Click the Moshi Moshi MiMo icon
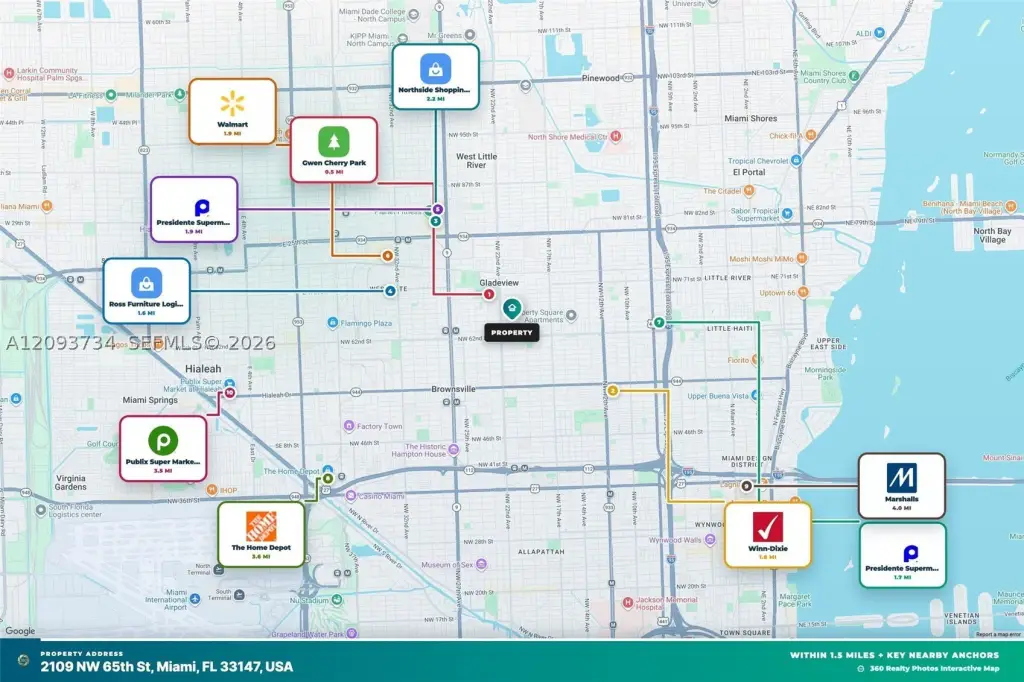Viewport: 1024px width, 682px height. pos(802,259)
